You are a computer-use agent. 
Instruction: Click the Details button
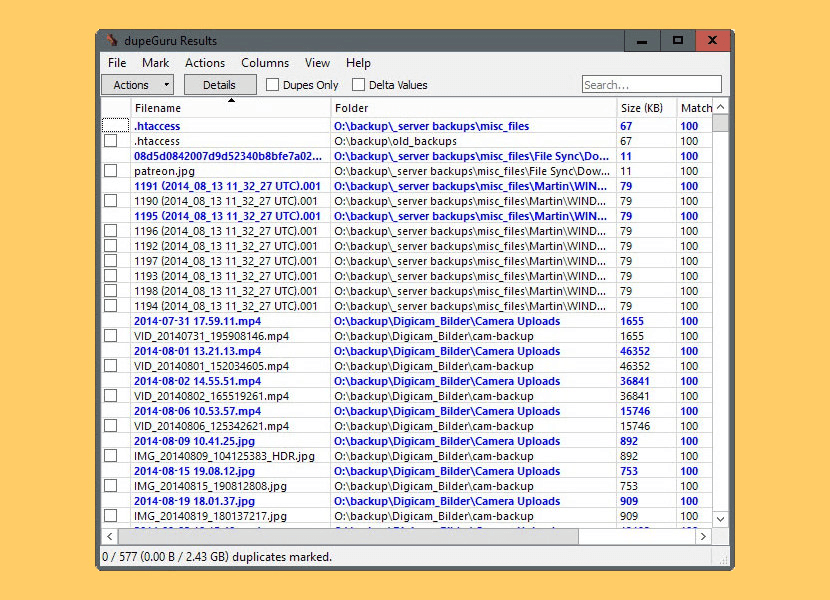220,85
